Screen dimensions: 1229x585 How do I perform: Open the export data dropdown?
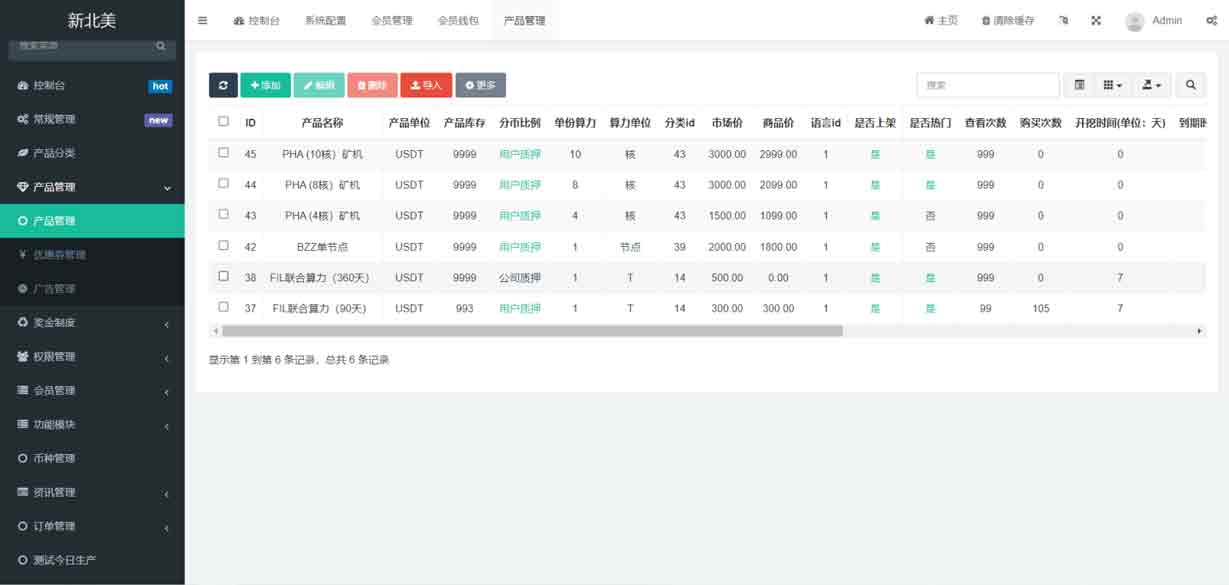click(x=1151, y=85)
